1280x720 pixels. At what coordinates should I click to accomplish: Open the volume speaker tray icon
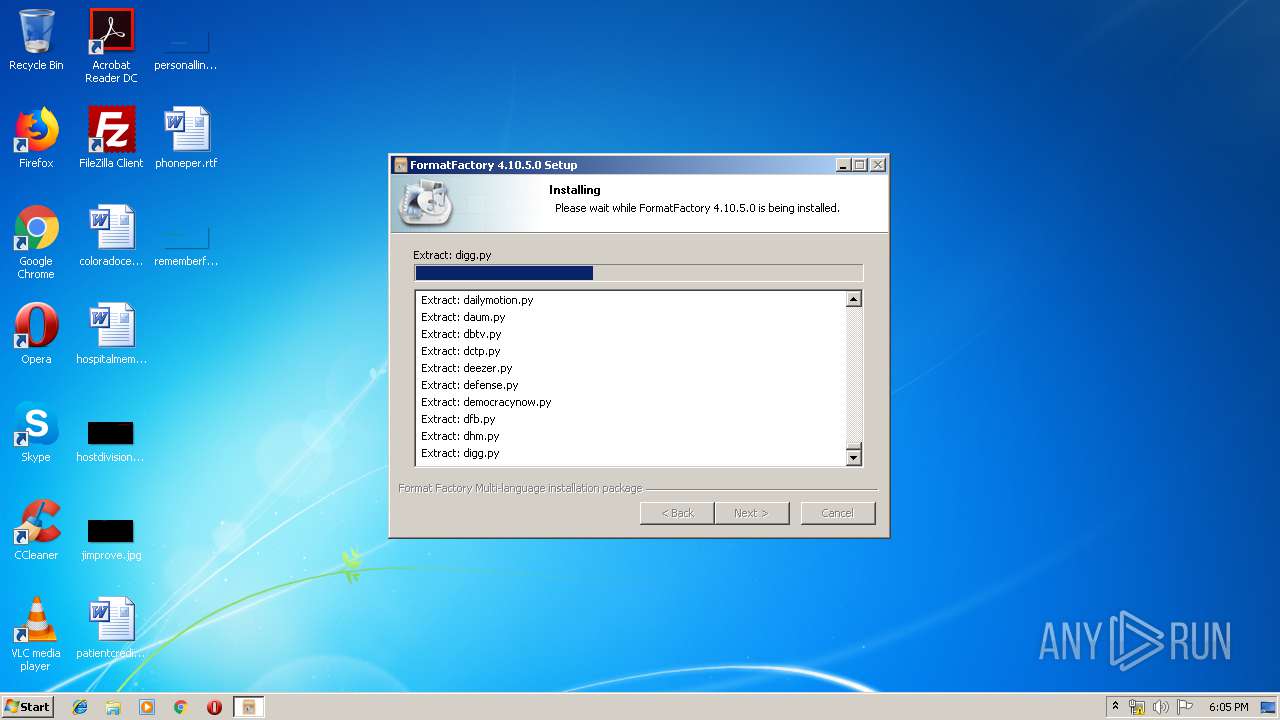[1161, 707]
